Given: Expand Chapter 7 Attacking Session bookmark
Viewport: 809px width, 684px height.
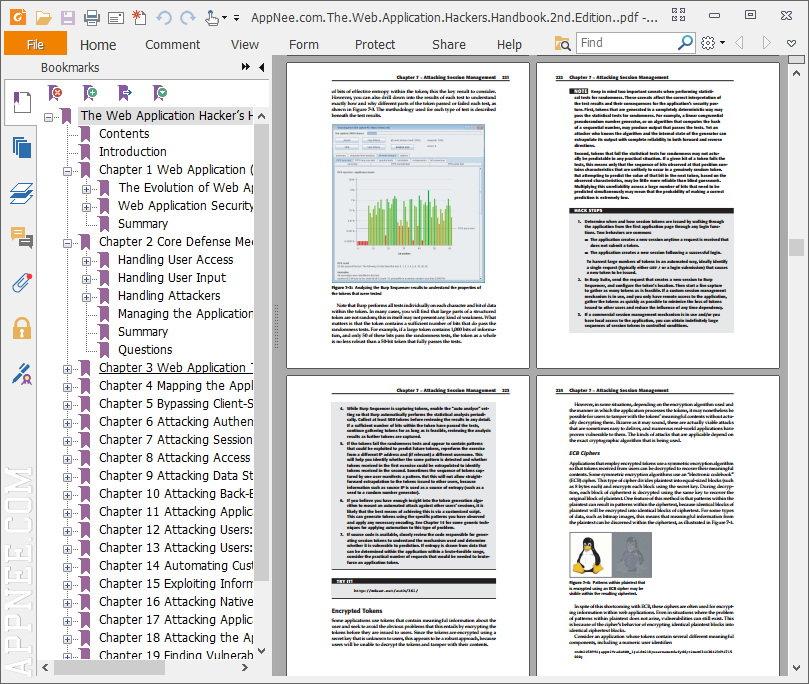Looking at the screenshot, I should 68,441.
